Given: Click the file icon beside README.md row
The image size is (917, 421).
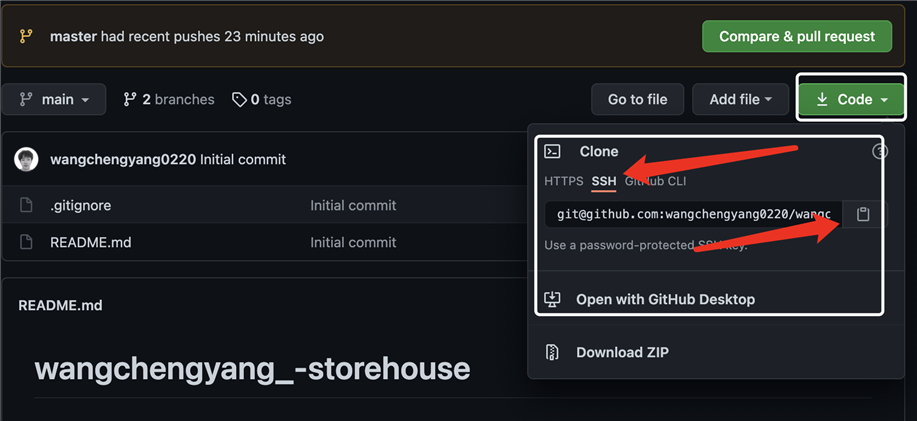Looking at the screenshot, I should coord(26,242).
